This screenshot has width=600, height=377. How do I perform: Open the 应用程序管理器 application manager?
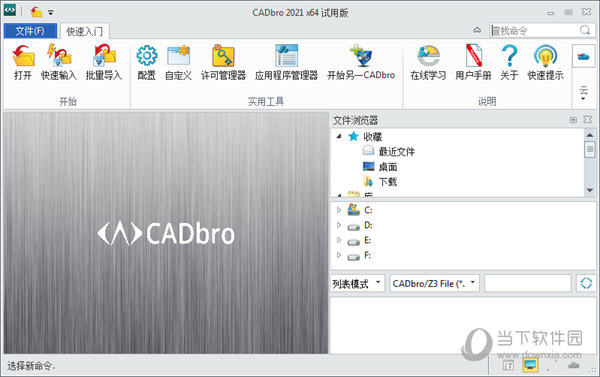(286, 62)
